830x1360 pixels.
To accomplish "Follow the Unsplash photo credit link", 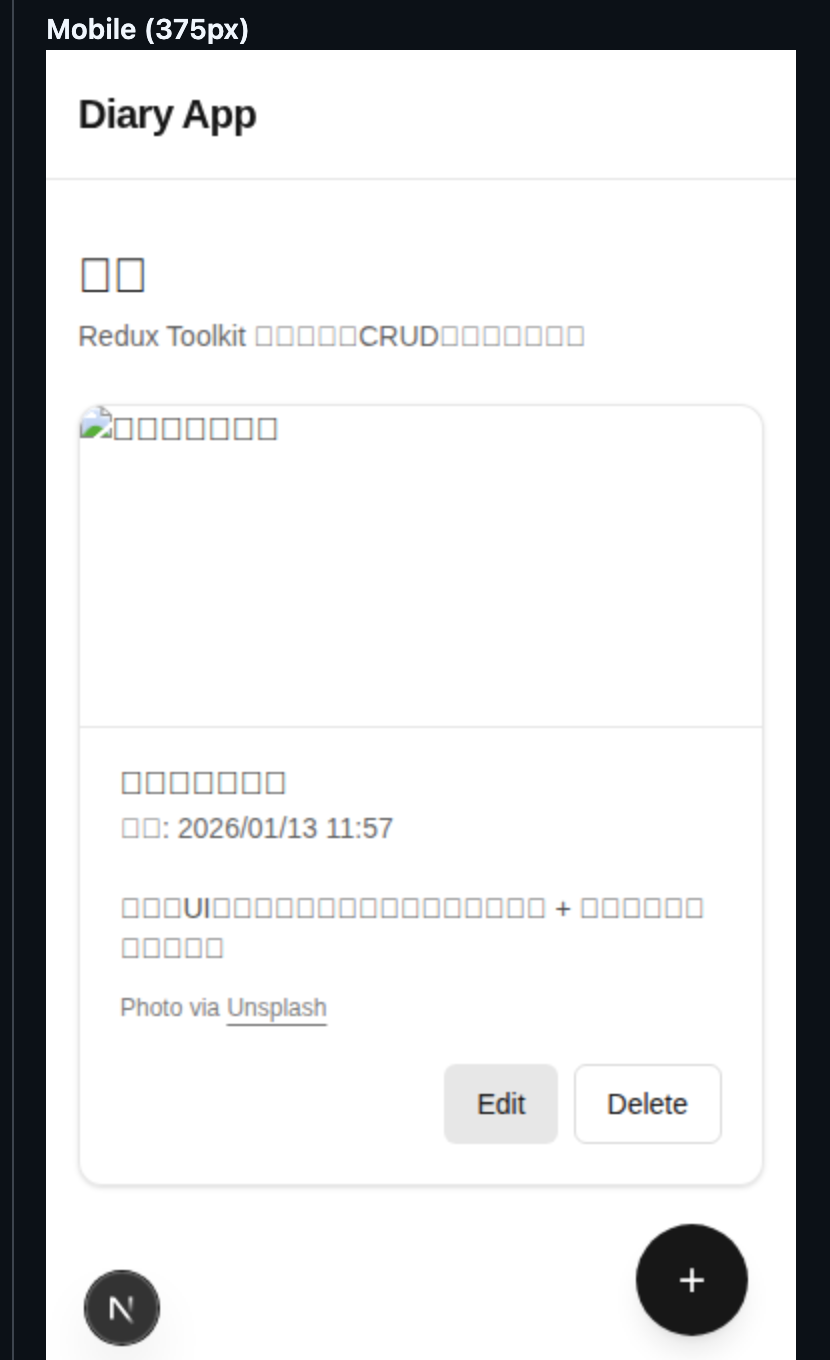I will [277, 1008].
